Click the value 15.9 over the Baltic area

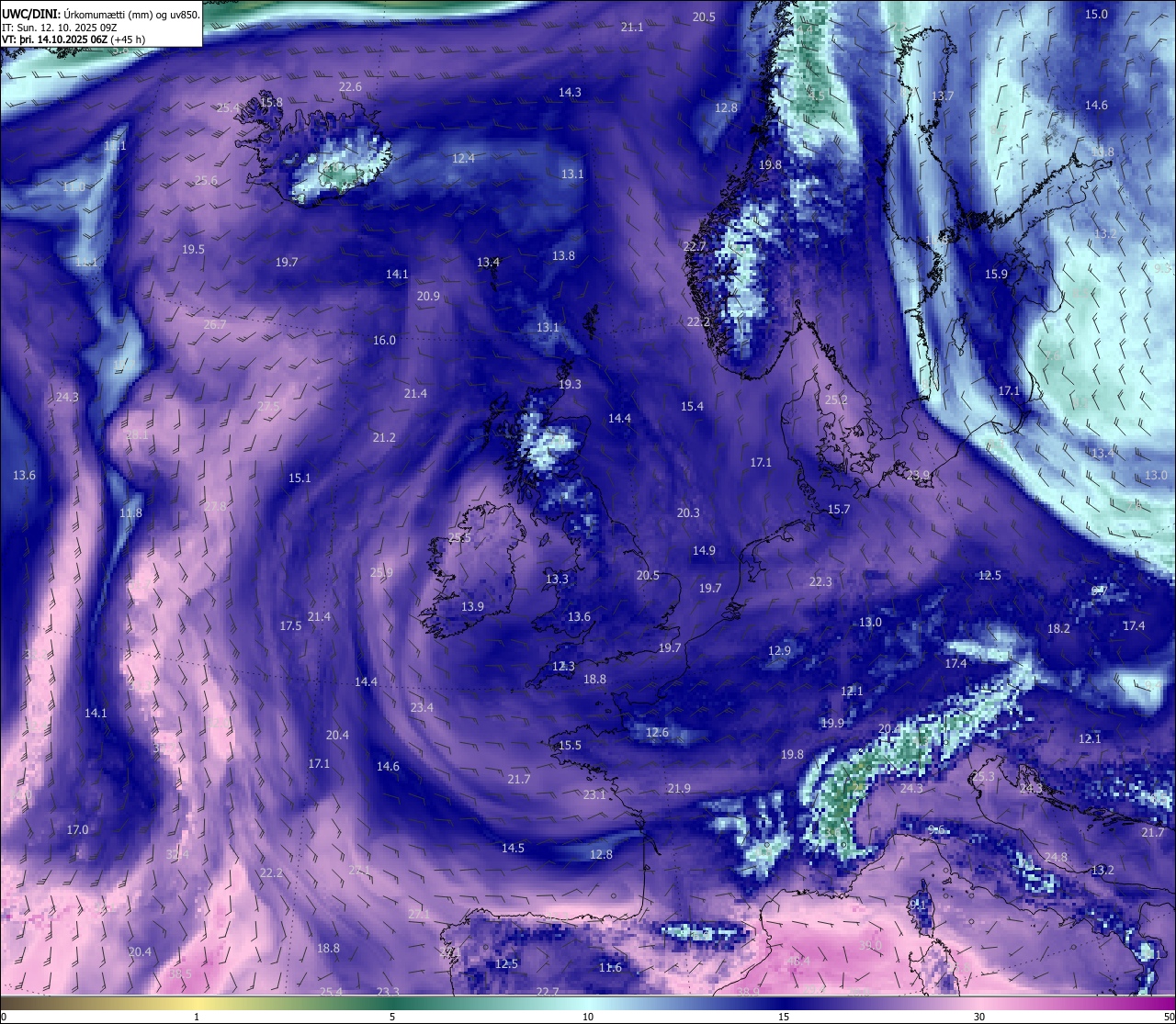coord(996,274)
